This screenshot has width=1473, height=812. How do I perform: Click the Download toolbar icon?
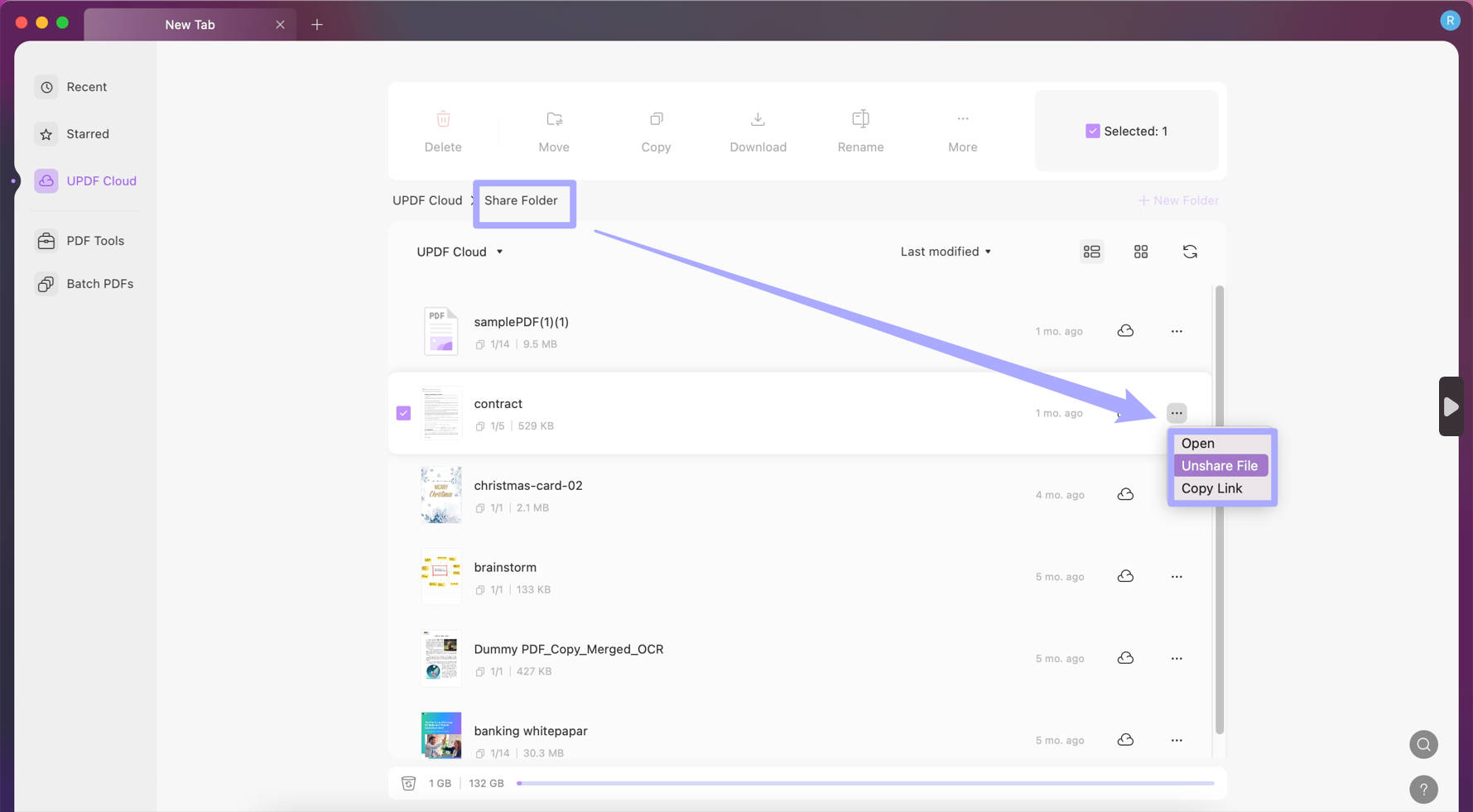tap(758, 119)
